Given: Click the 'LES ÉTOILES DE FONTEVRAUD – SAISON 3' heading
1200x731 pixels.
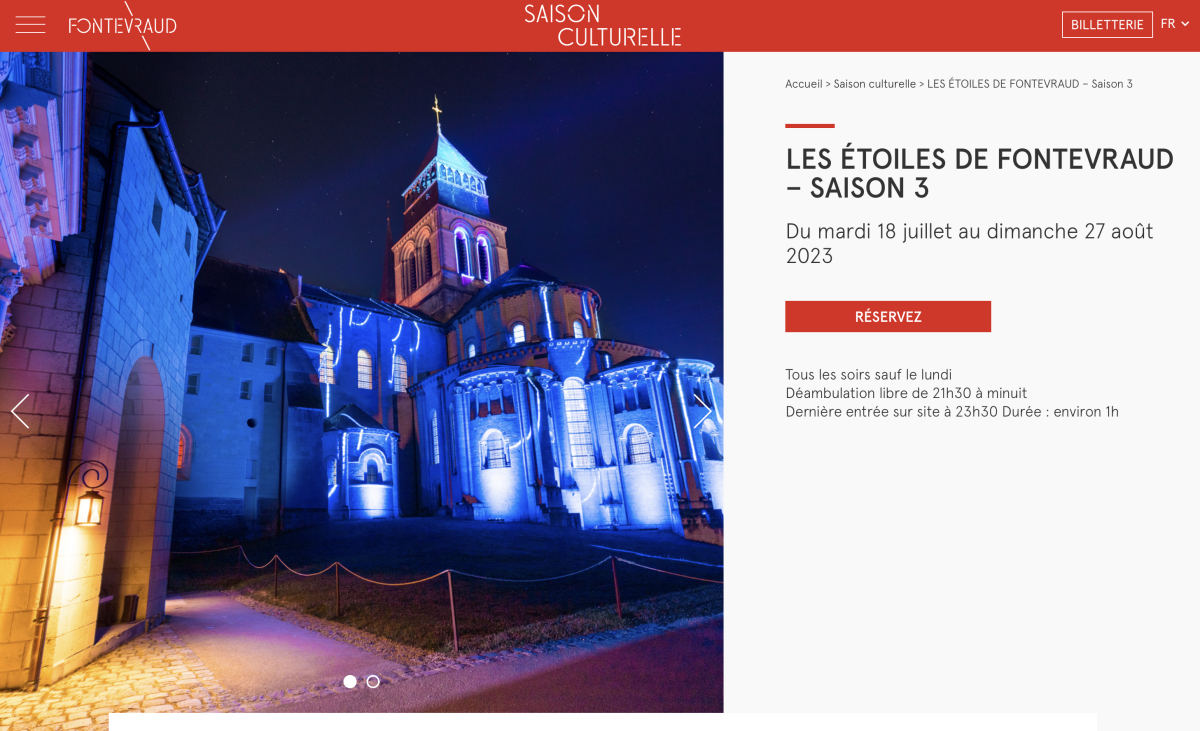Looking at the screenshot, I should [980, 173].
